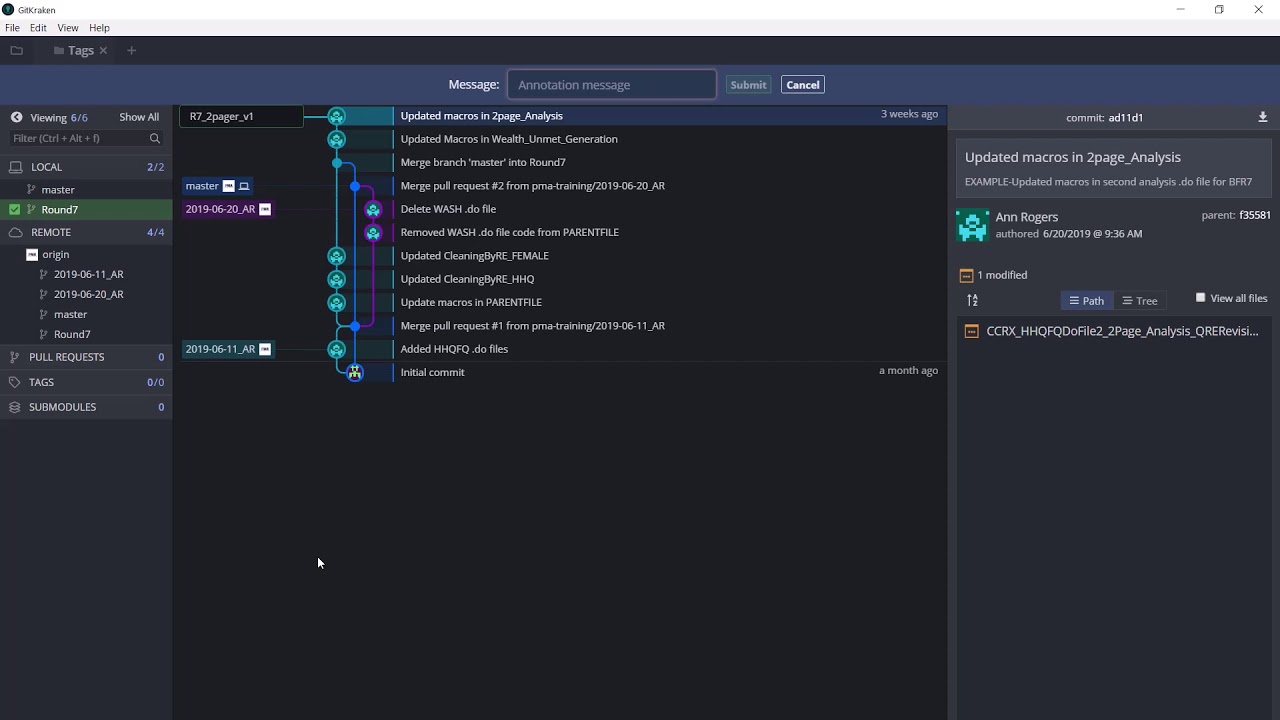Screen dimensions: 1280x720
Task: Click the parent commit f35581 link
Action: tap(1255, 215)
